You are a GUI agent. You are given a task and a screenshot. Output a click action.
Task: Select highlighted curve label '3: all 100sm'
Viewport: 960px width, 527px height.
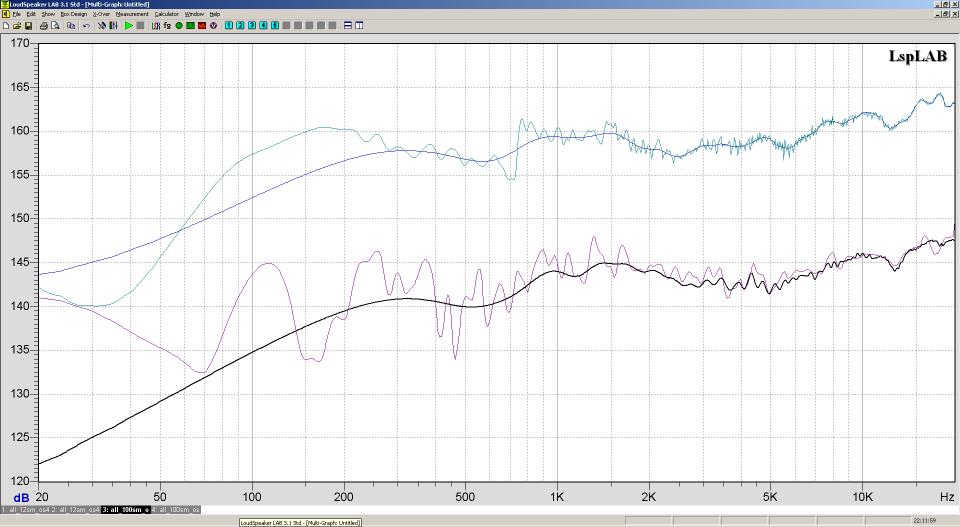tap(126, 509)
